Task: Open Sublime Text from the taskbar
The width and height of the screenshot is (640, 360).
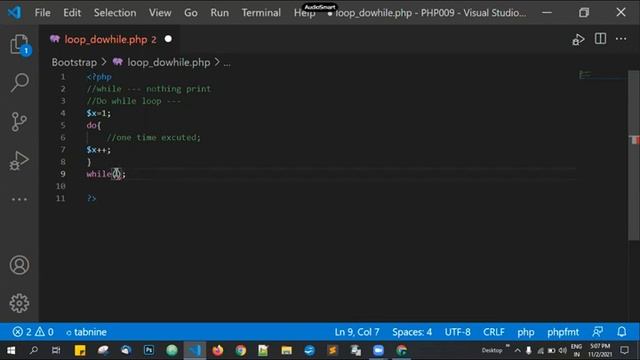Action: tap(332, 350)
